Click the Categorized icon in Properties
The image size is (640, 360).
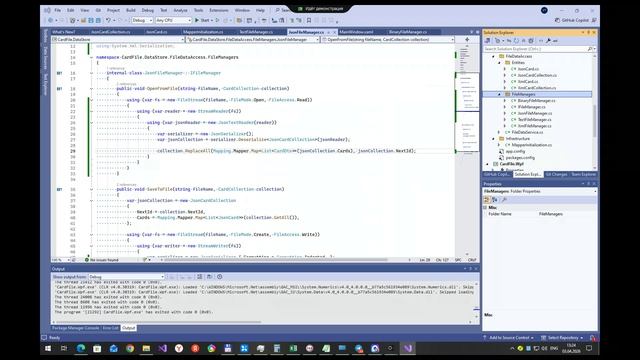487,200
